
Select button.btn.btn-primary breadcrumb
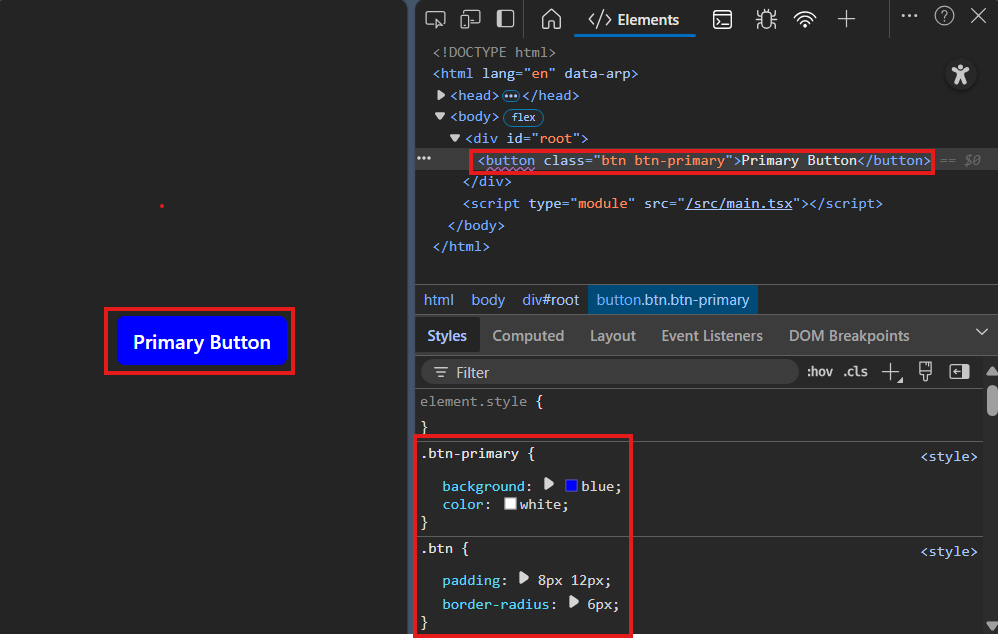[673, 300]
